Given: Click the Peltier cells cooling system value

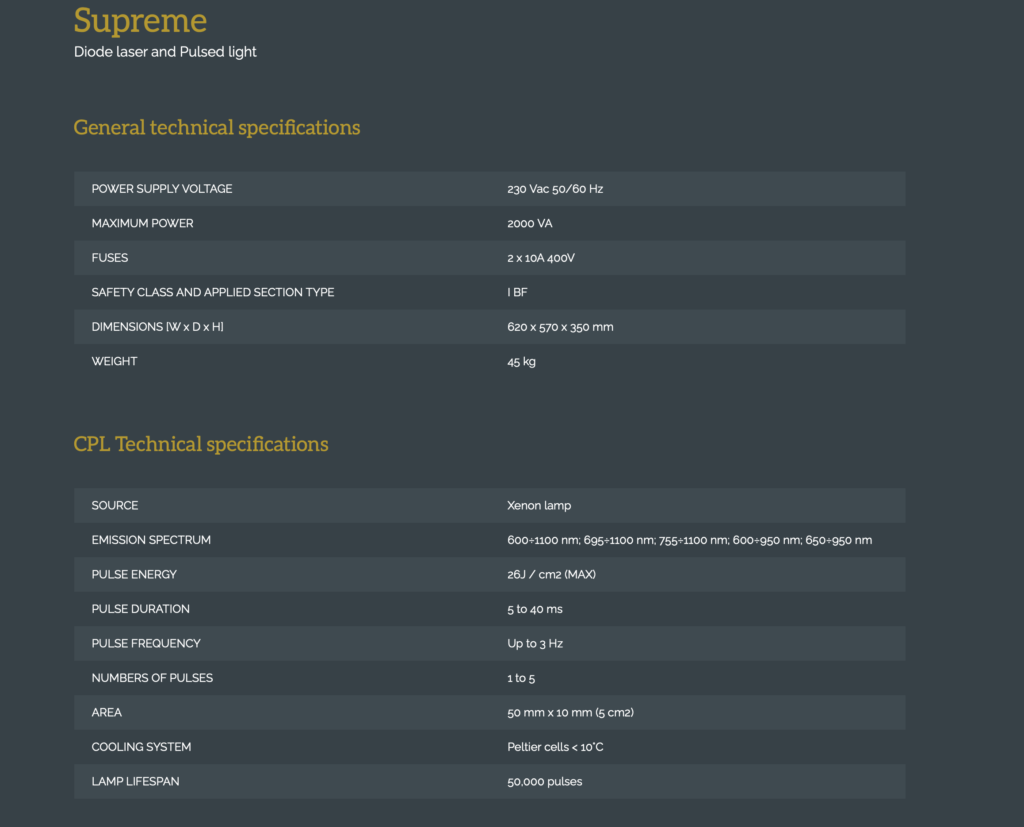Looking at the screenshot, I should [554, 747].
